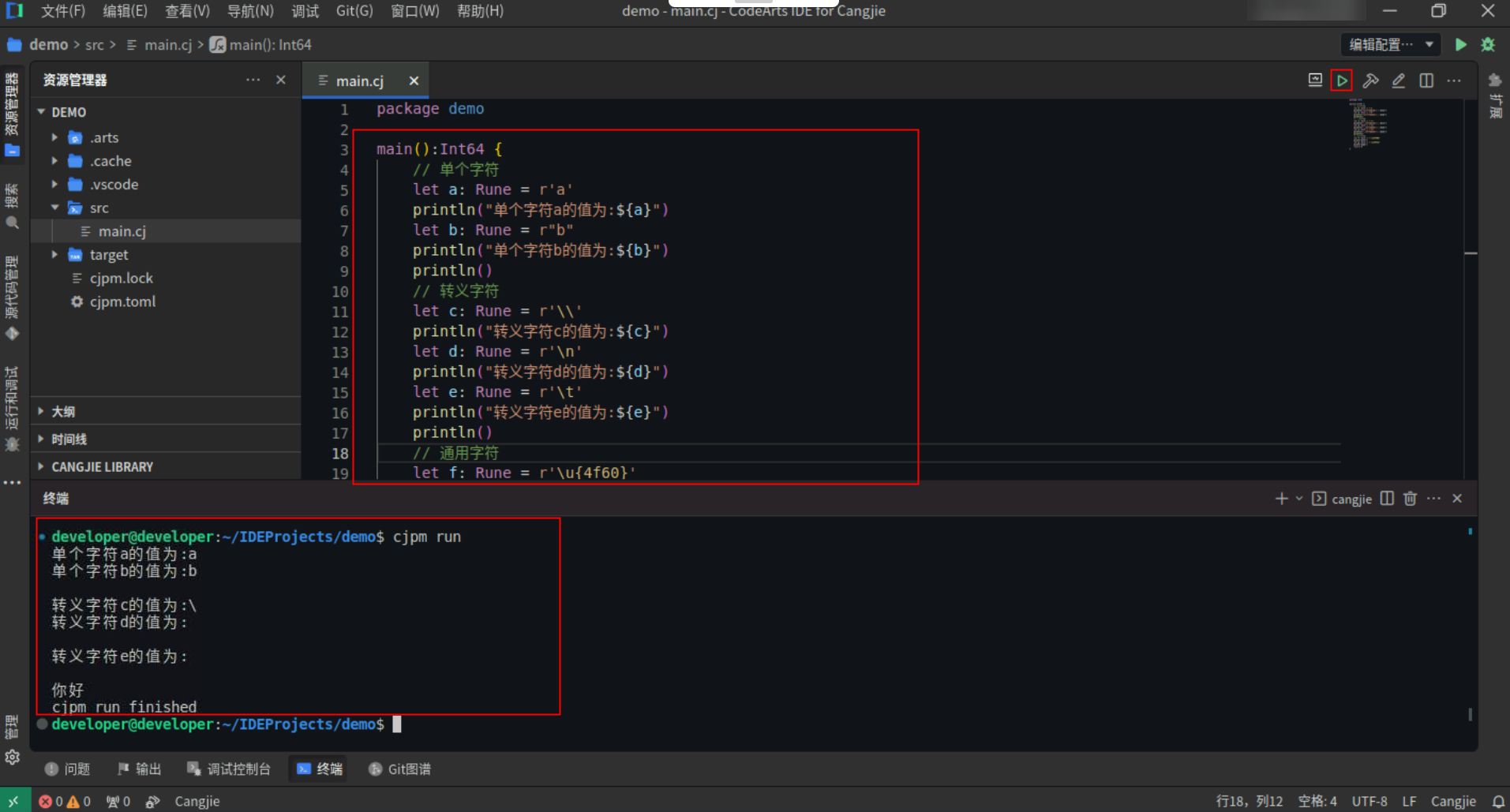The width and height of the screenshot is (1510, 812).
Task: Change the LF line ending in status bar
Action: click(x=1409, y=801)
